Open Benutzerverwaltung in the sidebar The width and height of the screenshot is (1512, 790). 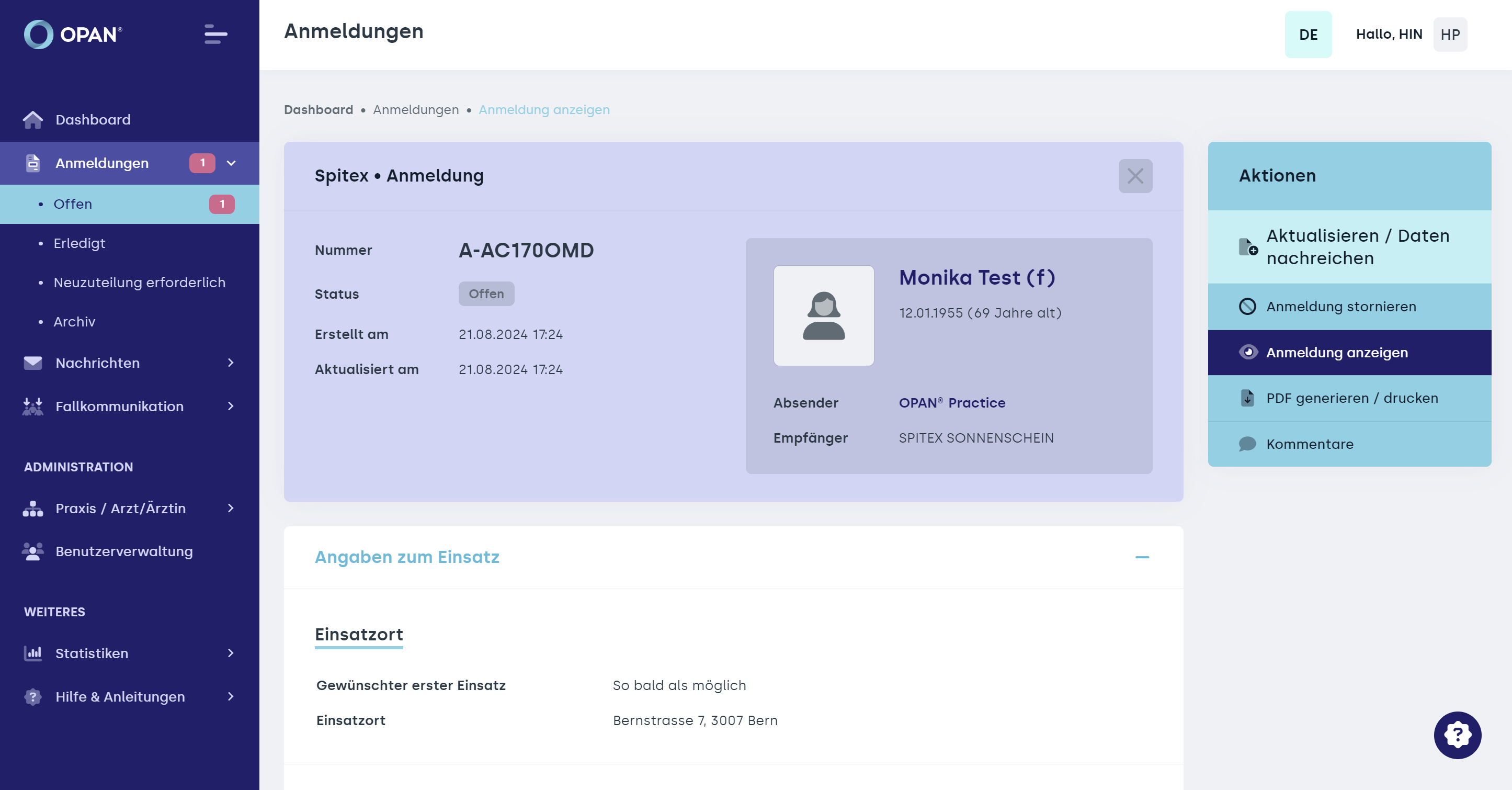tap(129, 551)
